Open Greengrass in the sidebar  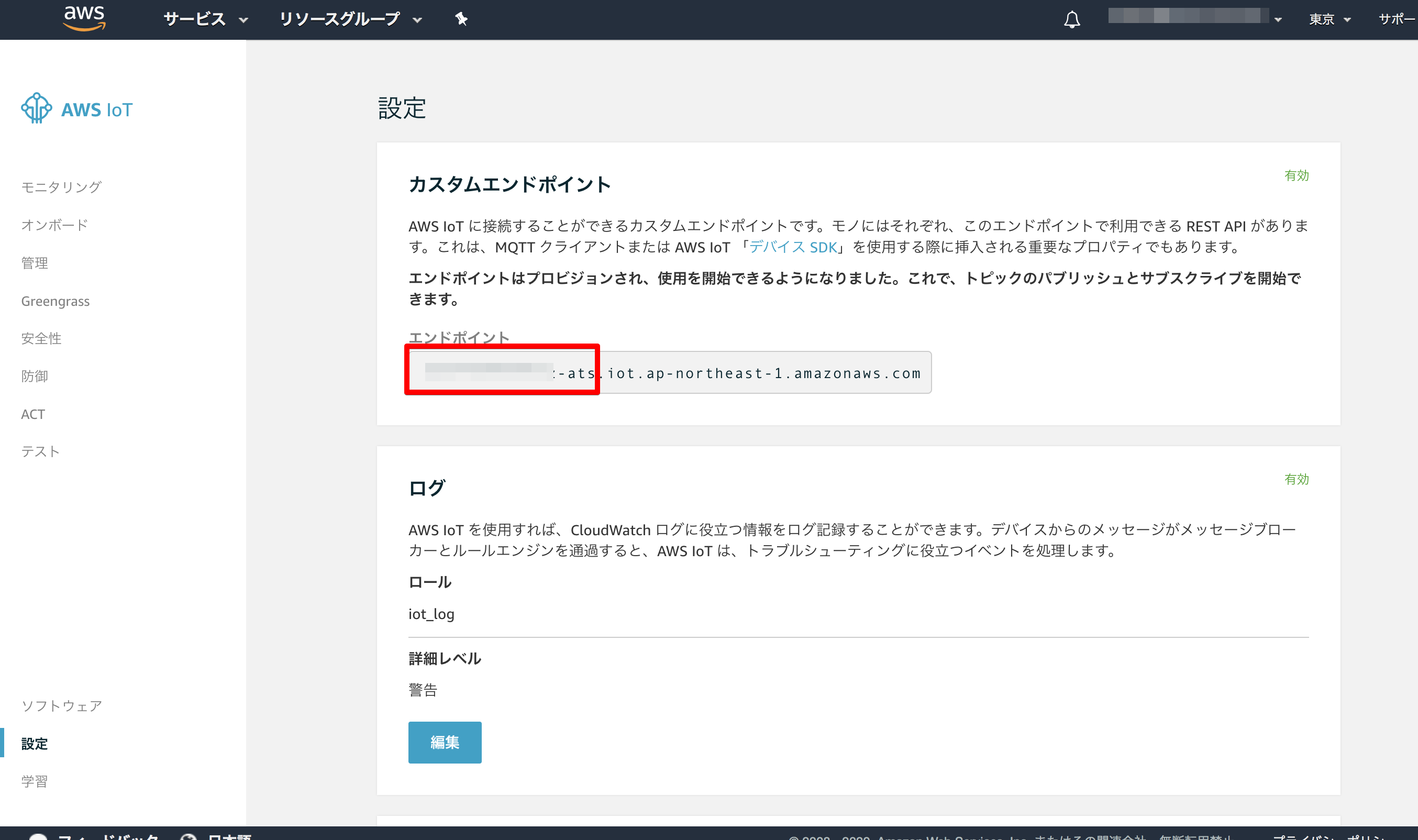tap(56, 301)
